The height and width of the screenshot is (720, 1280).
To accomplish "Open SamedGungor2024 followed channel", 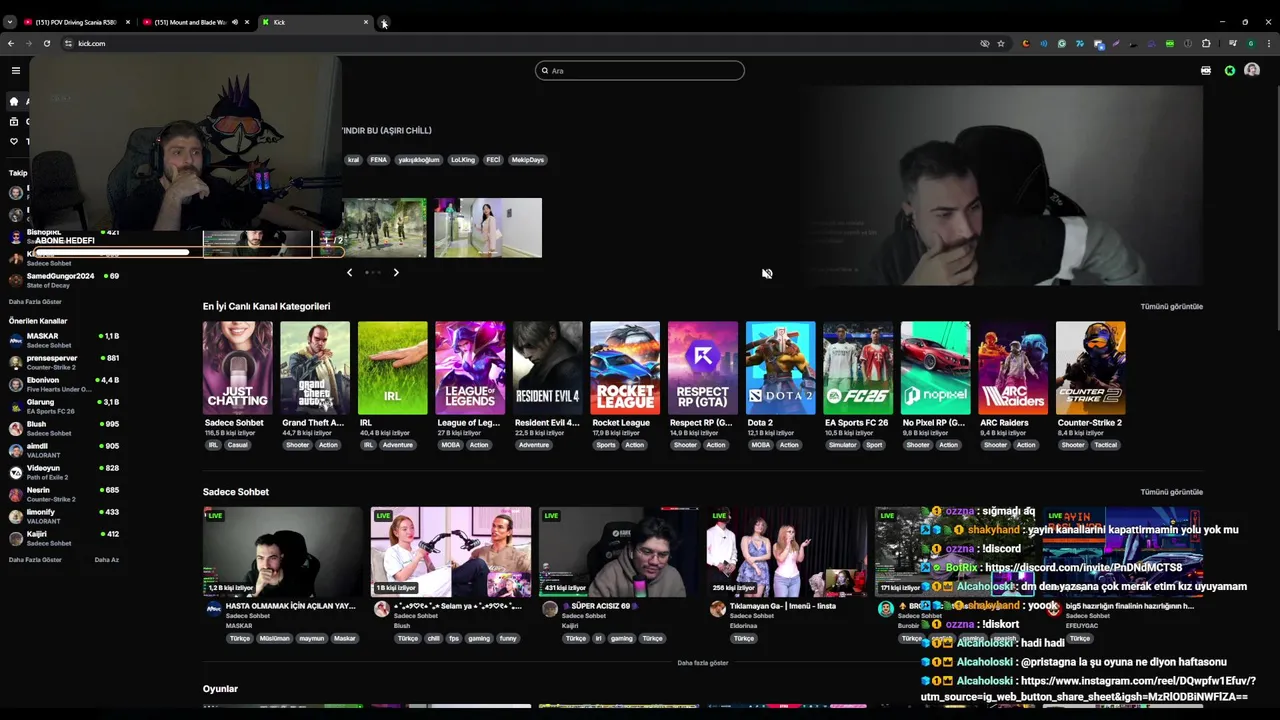I will (64, 280).
